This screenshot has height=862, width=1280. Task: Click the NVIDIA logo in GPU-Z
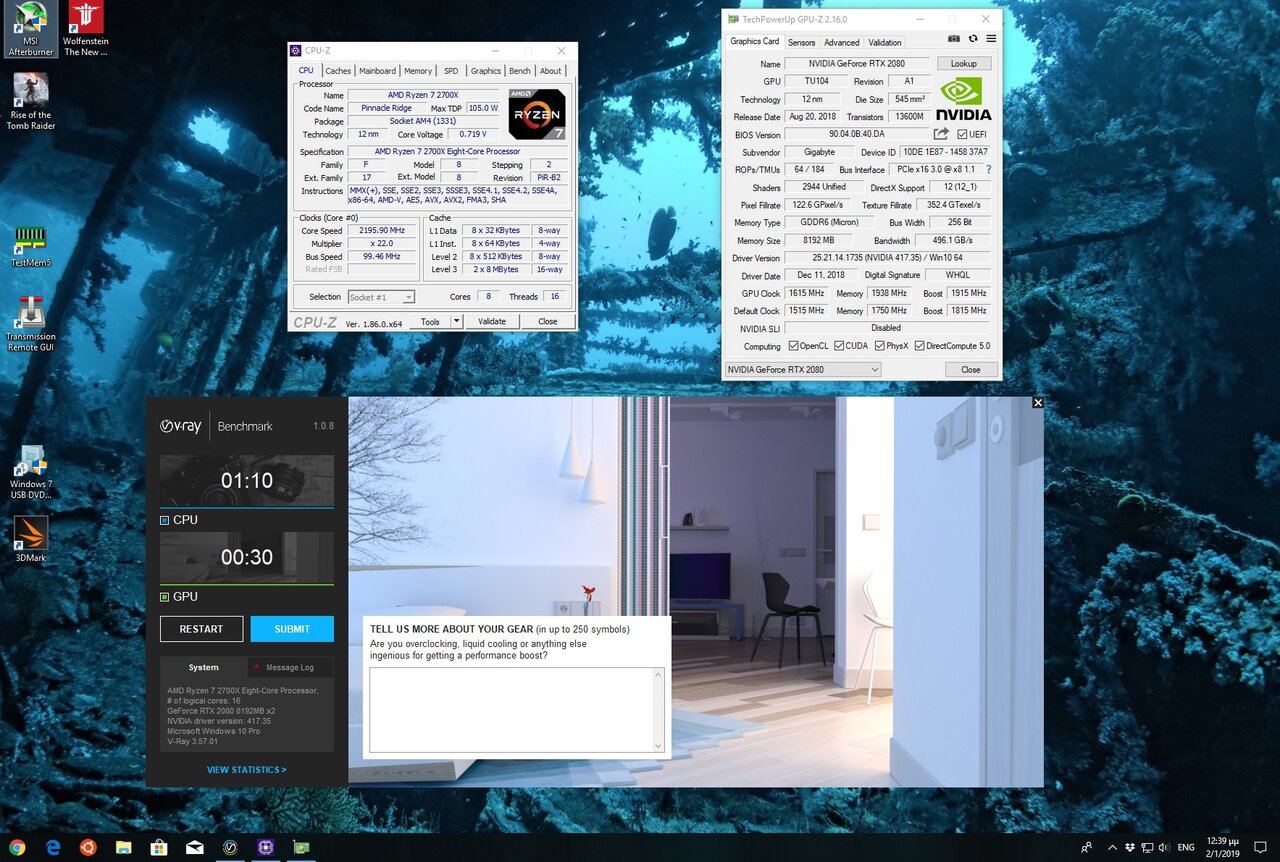[963, 99]
